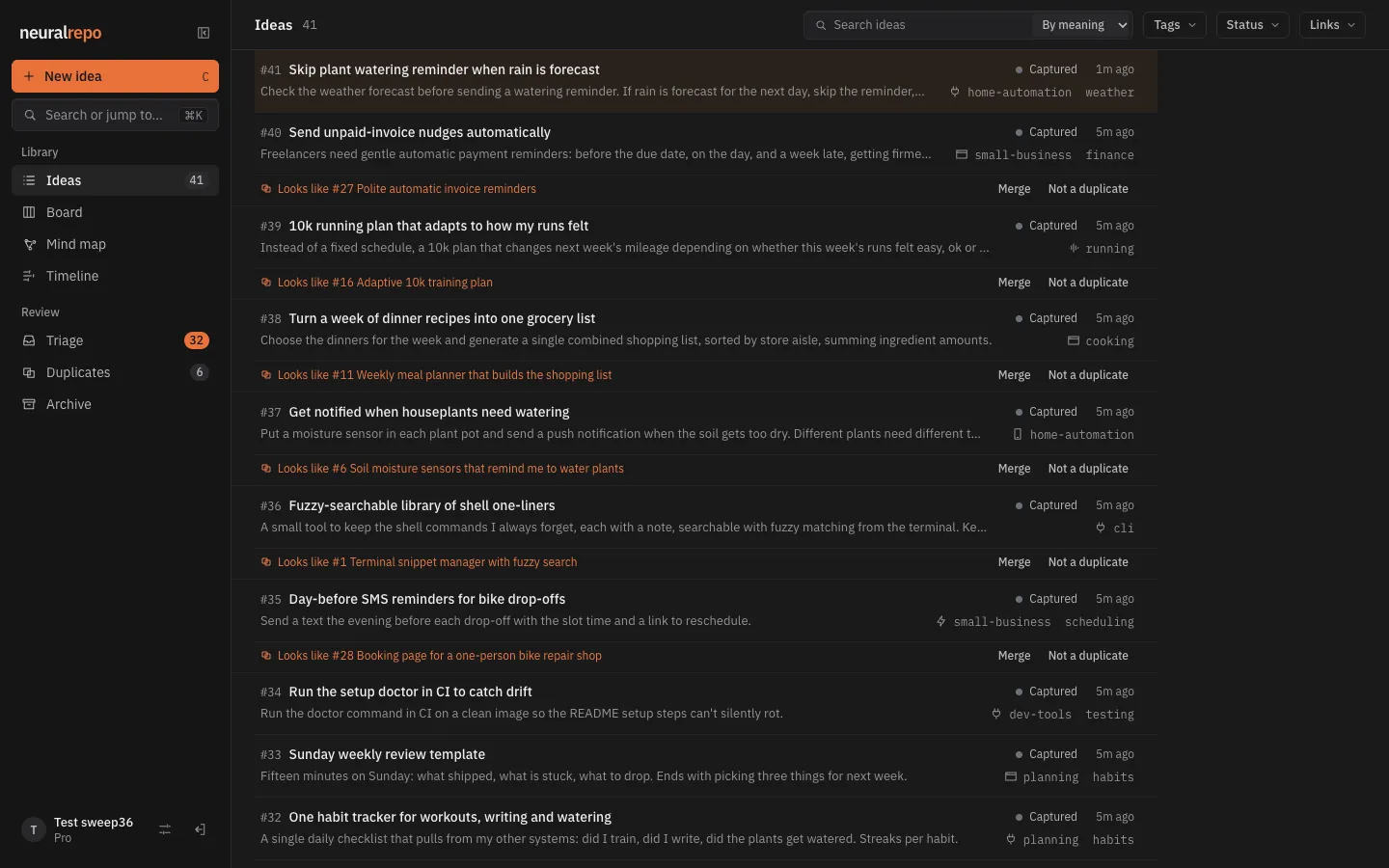Merge houseplants idea with #6

click(1014, 469)
